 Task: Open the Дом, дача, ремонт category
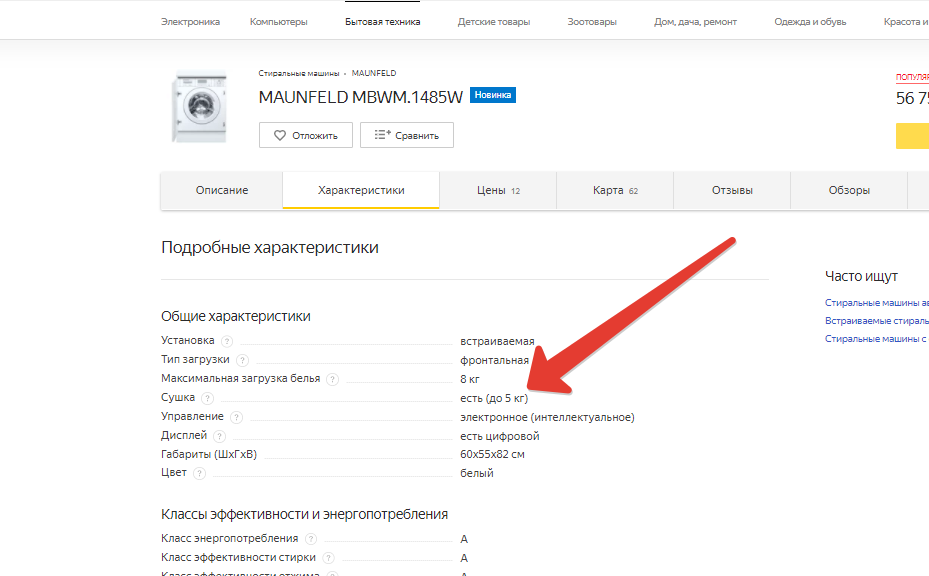tap(696, 22)
